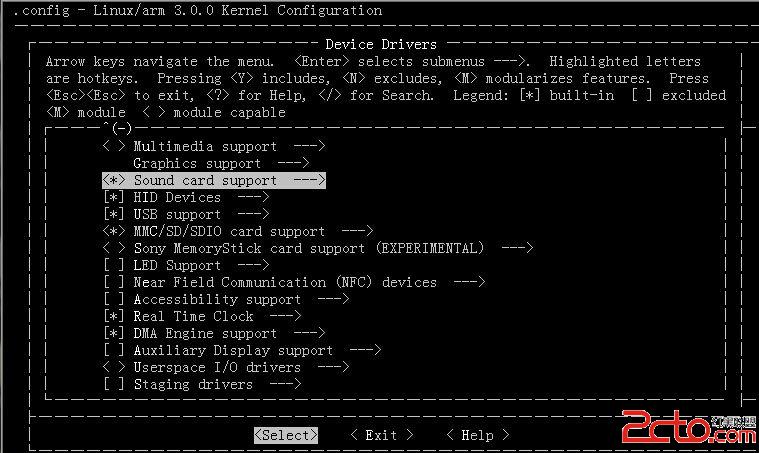Screen dimensions: 759x453
Task: Click the Select button
Action: click(286, 435)
